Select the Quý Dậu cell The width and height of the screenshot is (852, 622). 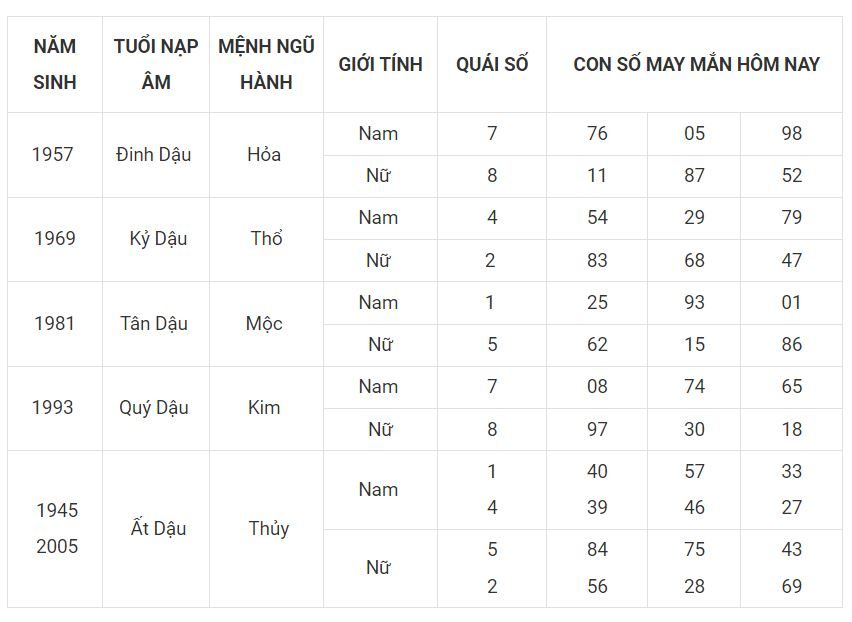154,408
